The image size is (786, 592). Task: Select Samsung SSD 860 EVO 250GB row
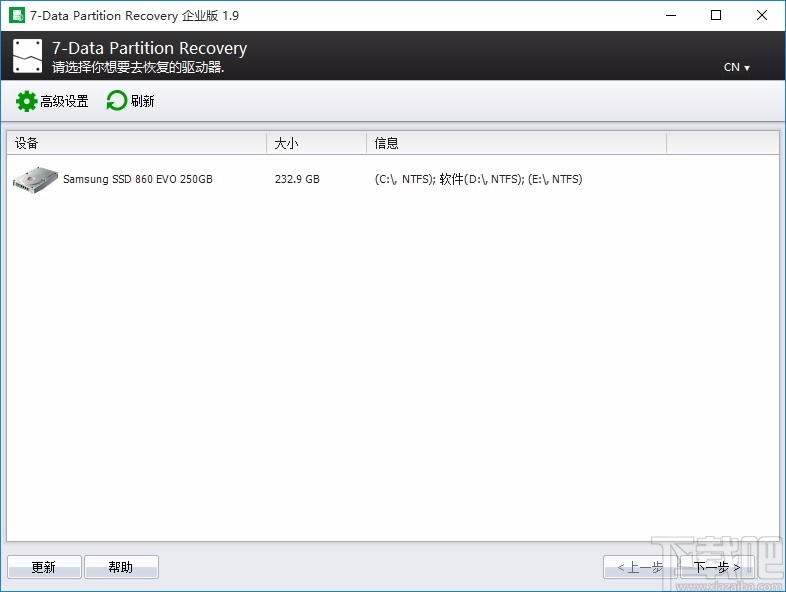pyautogui.click(x=393, y=179)
